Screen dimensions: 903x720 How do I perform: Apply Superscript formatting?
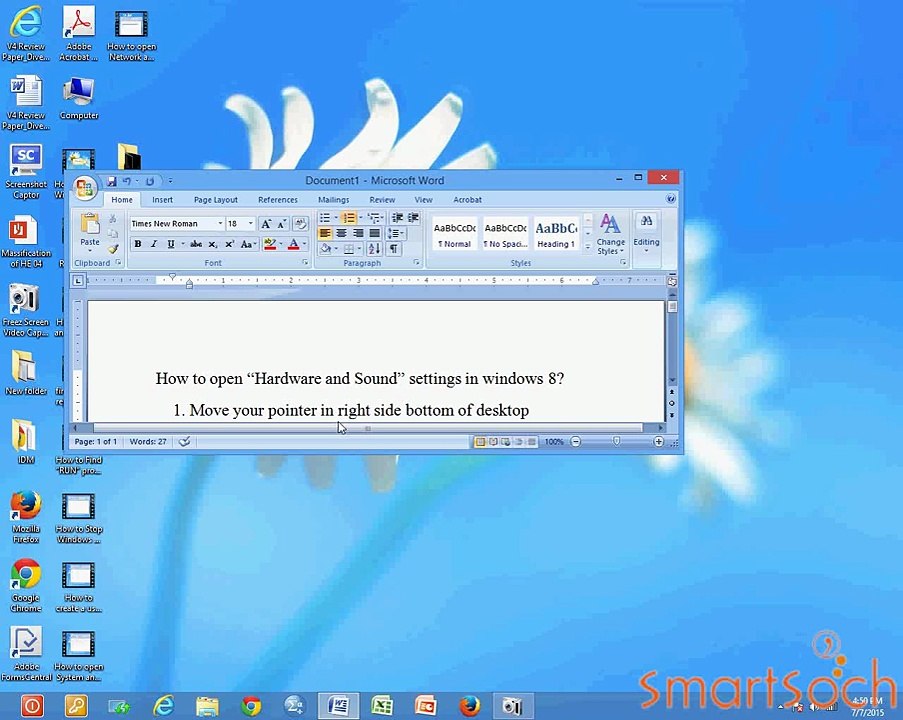coord(229,244)
